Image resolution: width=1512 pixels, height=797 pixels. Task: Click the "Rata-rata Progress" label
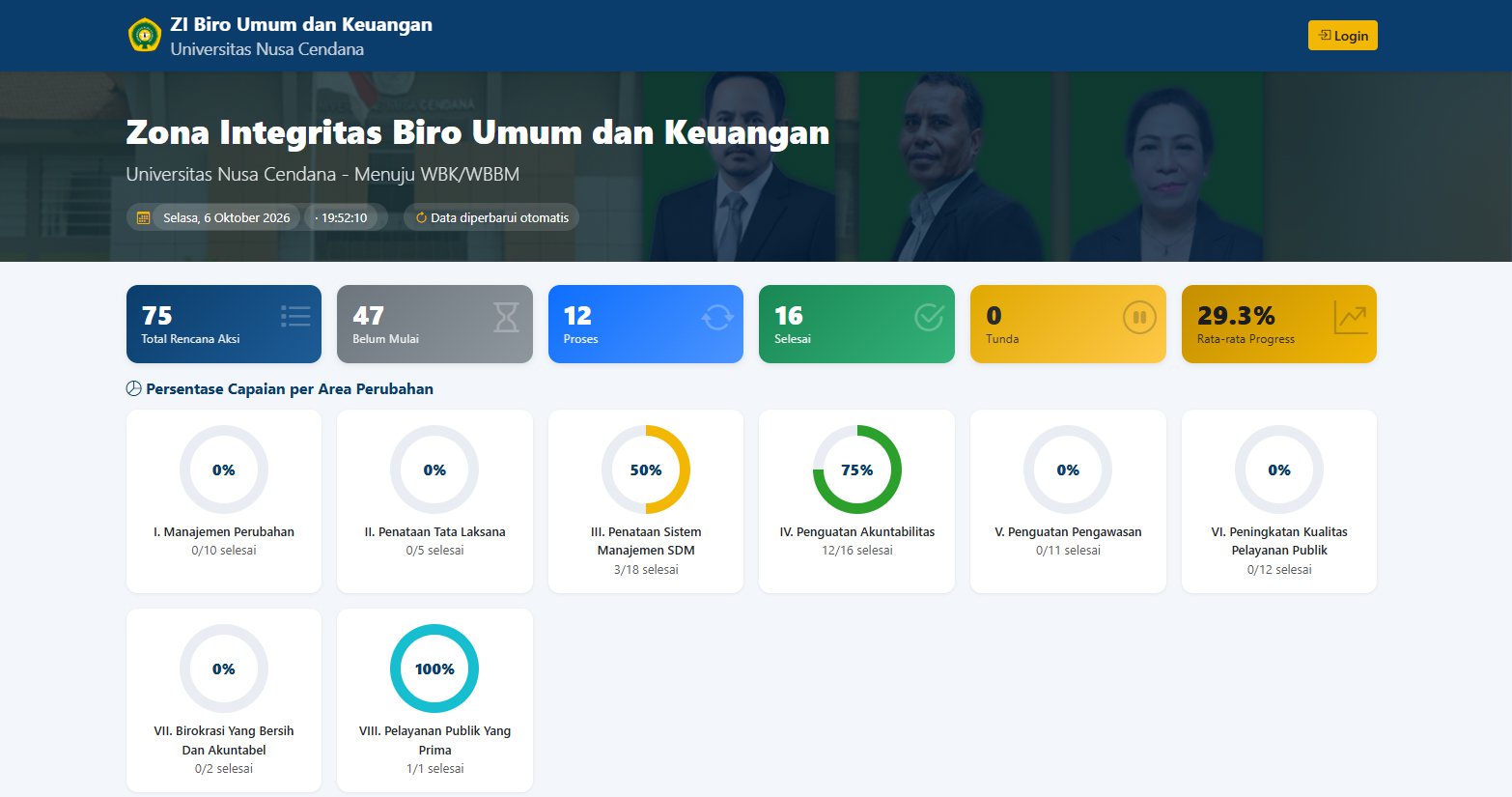[1246, 339]
